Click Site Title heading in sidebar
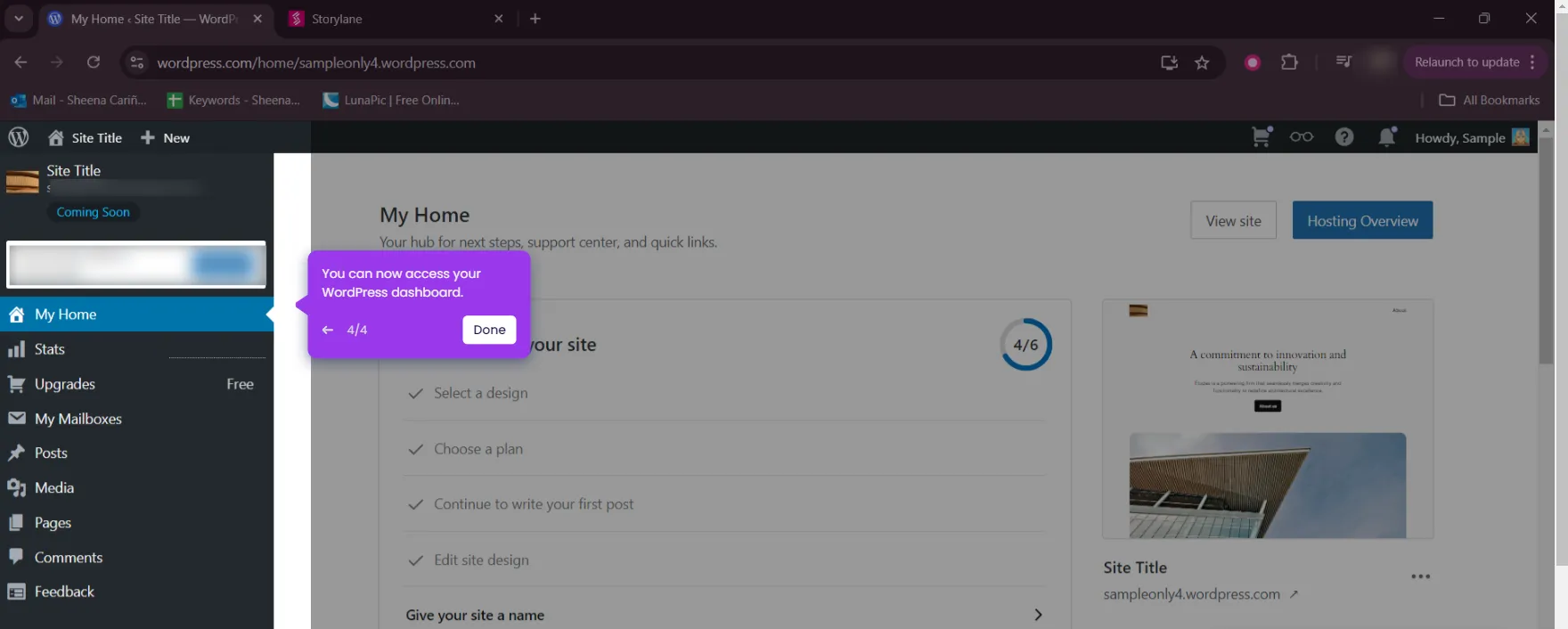This screenshot has width=1568, height=629. tap(74, 170)
